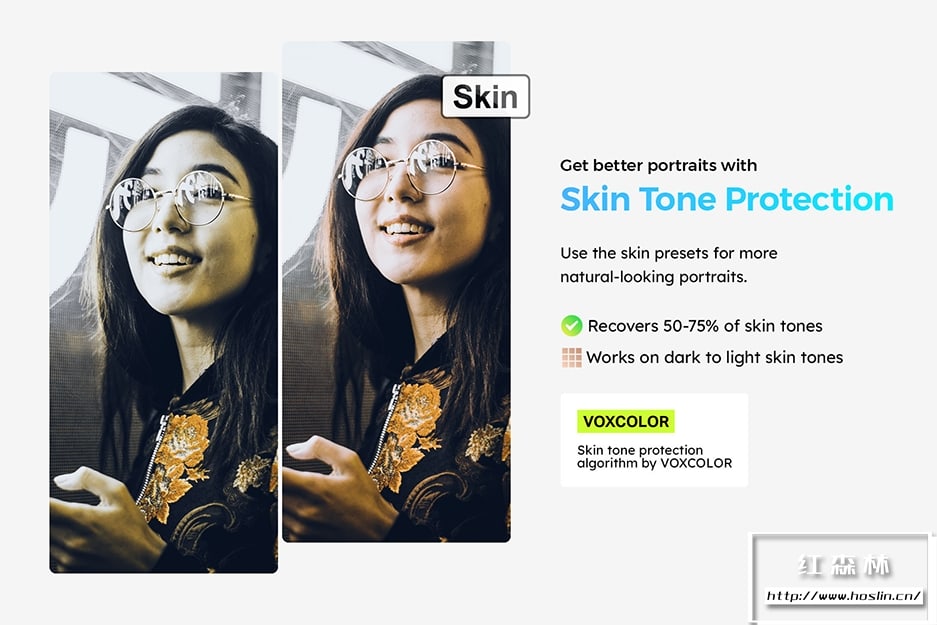Click 'Works on dark to light skin tones'

pos(715,357)
